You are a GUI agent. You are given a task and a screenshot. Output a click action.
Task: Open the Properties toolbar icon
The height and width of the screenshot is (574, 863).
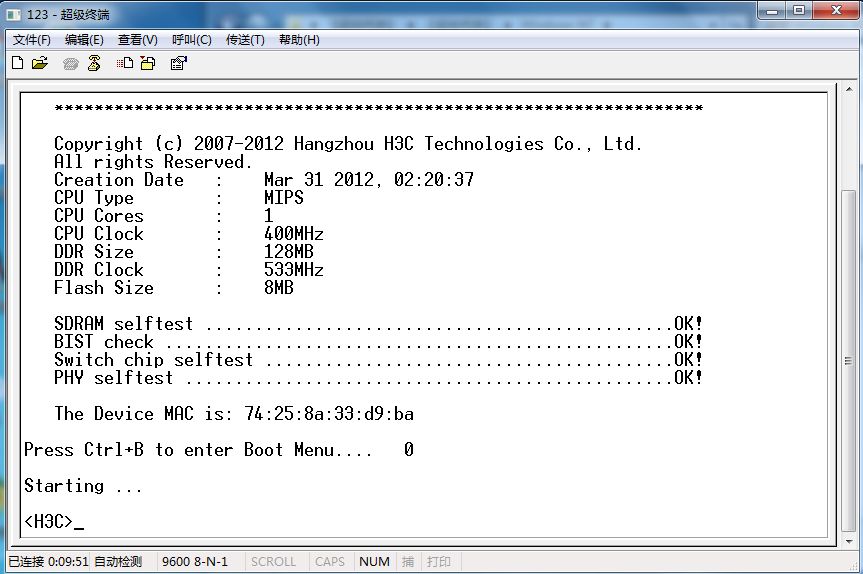click(x=179, y=63)
